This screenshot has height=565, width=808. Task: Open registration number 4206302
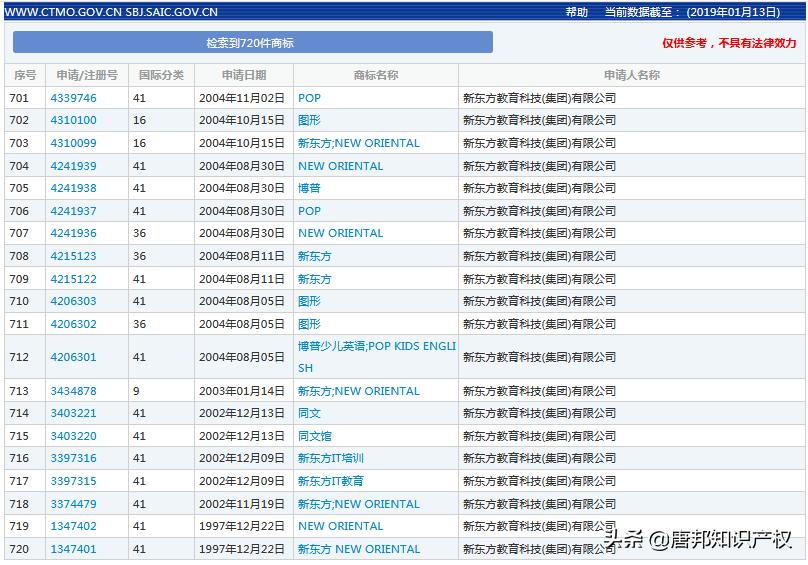(73, 324)
